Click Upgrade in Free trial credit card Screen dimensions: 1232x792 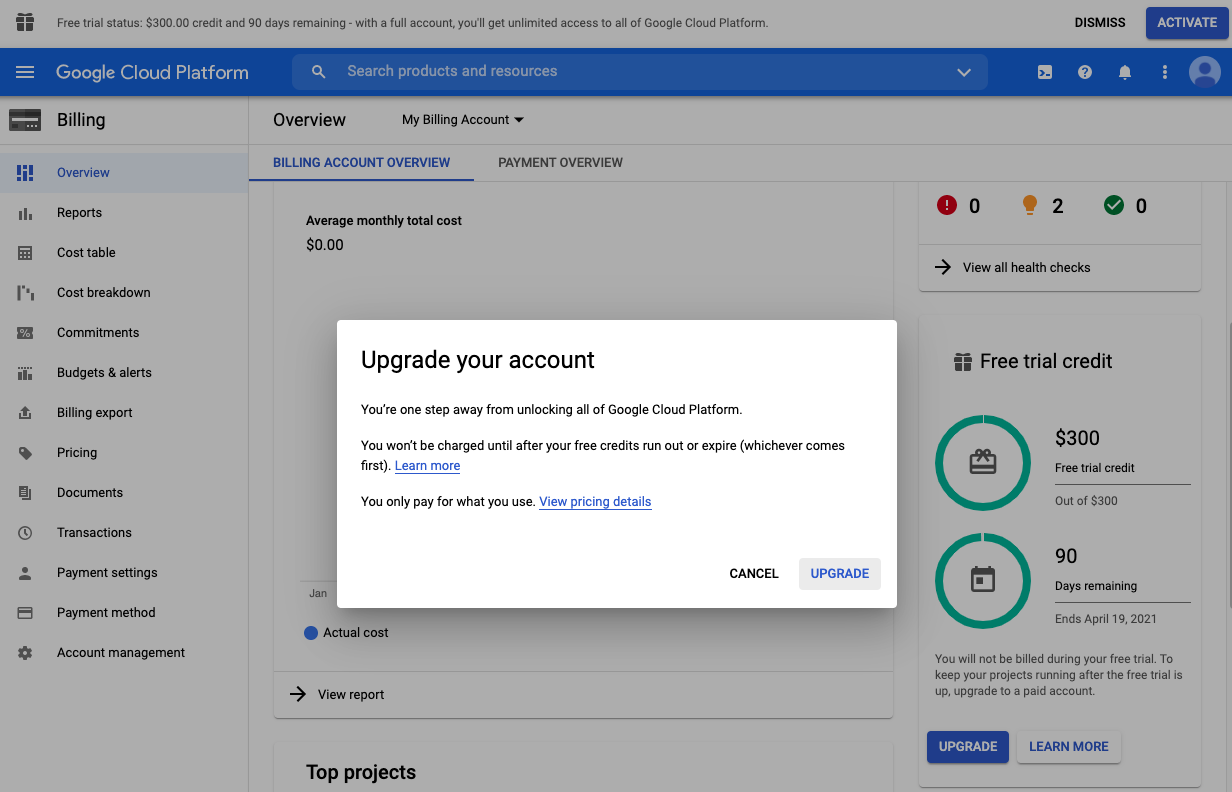pyautogui.click(x=968, y=747)
